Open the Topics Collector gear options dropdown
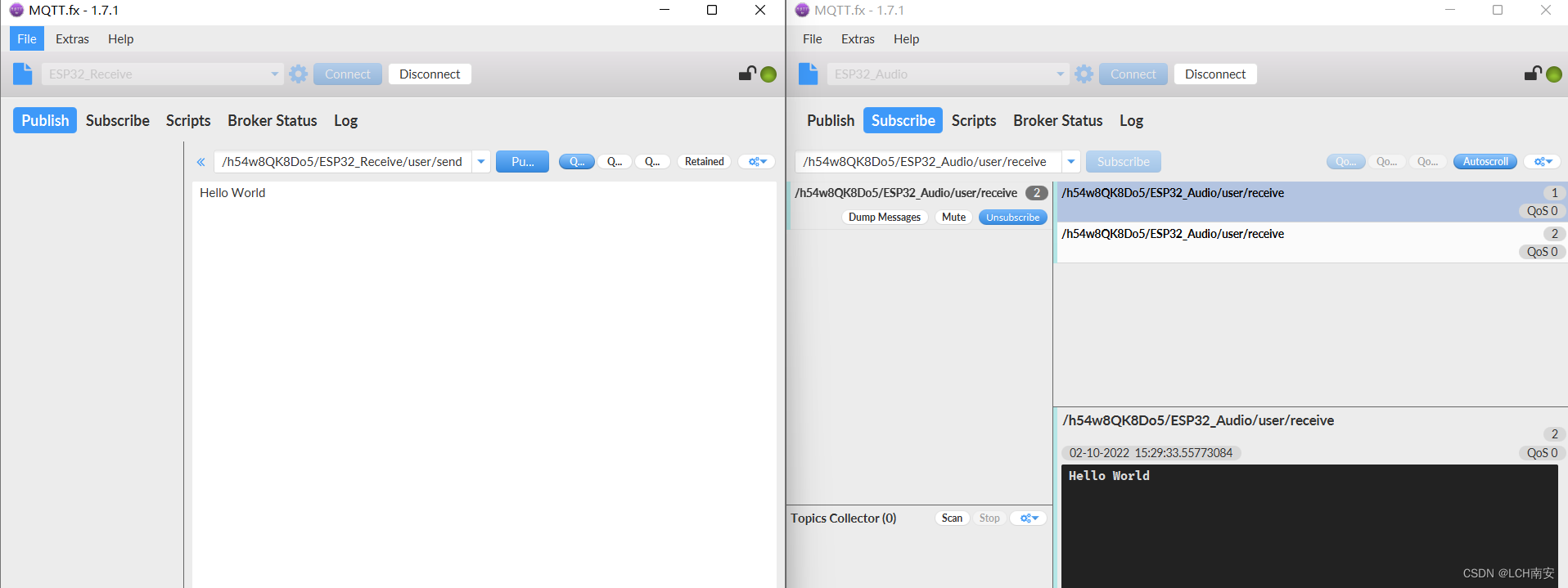 coord(1029,518)
